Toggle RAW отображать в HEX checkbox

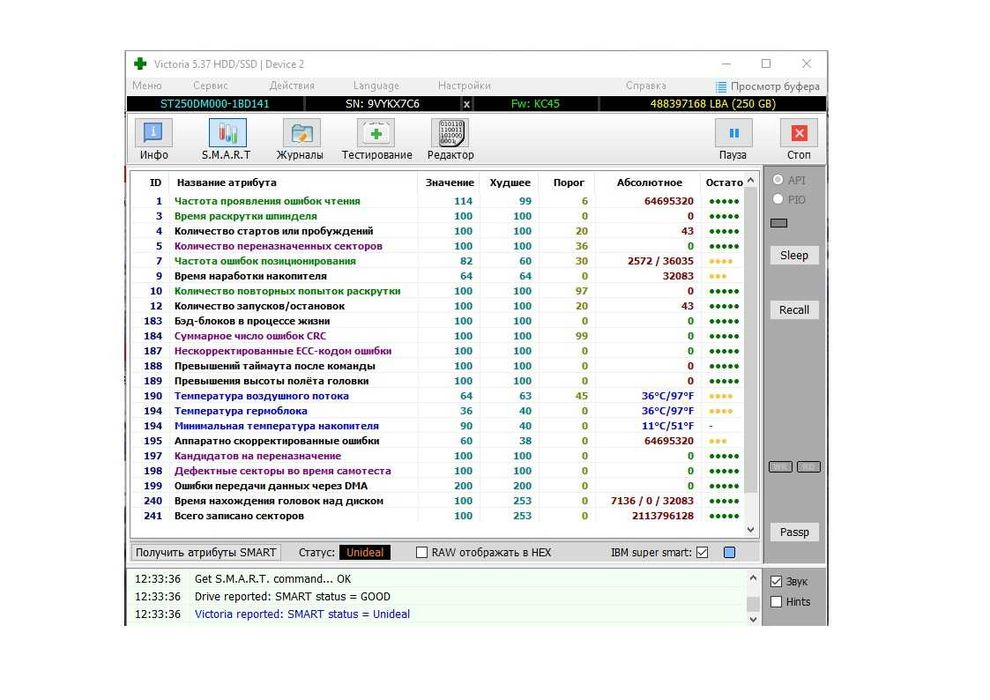click(422, 552)
